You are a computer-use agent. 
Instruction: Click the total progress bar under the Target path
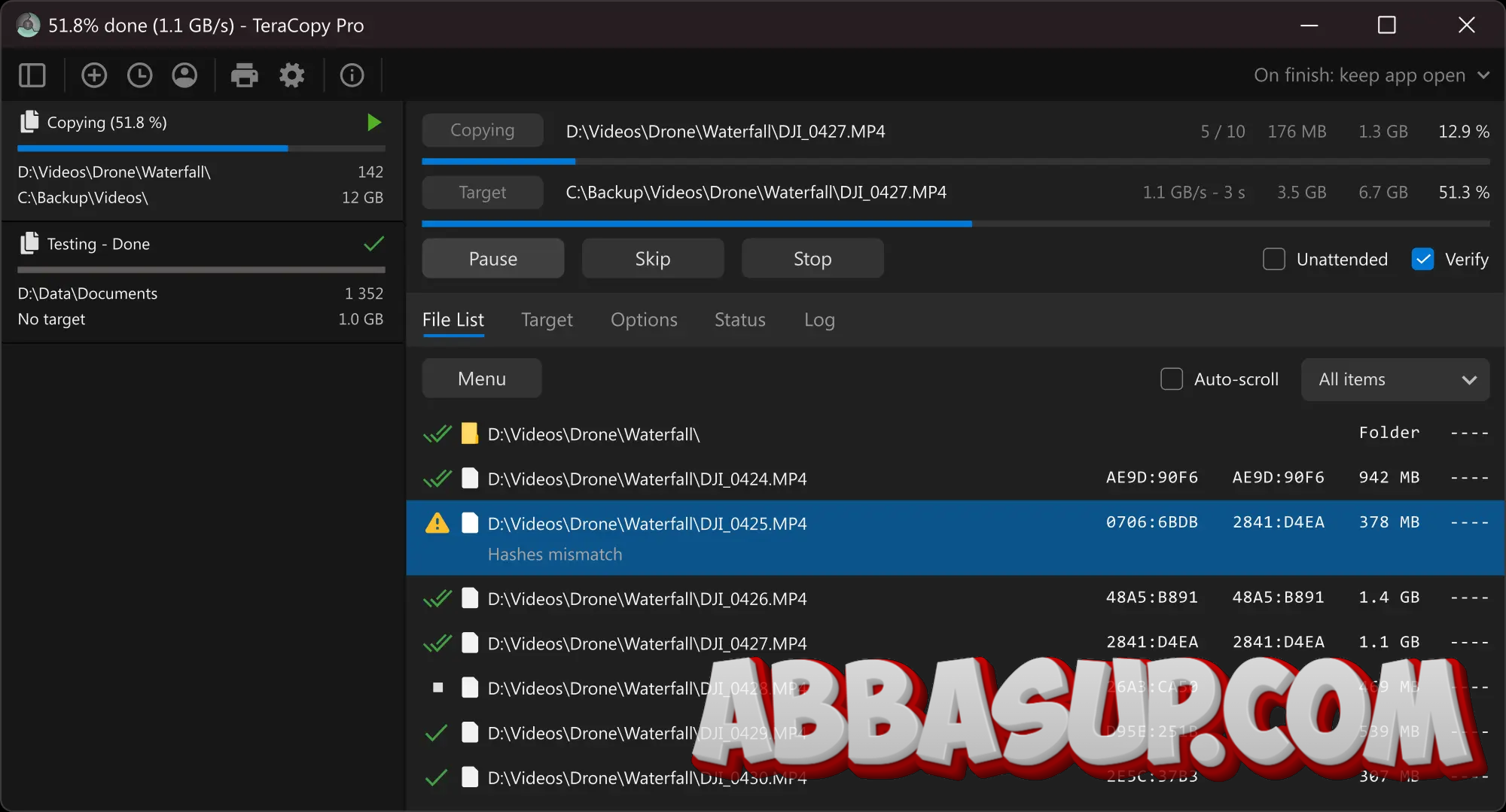point(956,224)
